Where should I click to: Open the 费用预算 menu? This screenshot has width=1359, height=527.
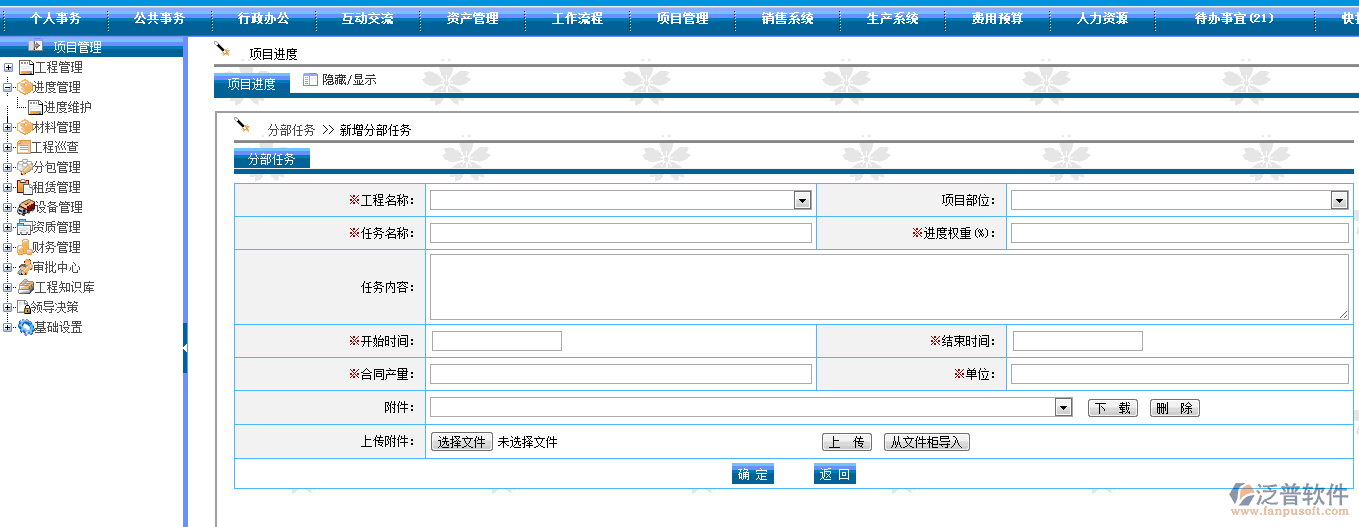coord(997,19)
